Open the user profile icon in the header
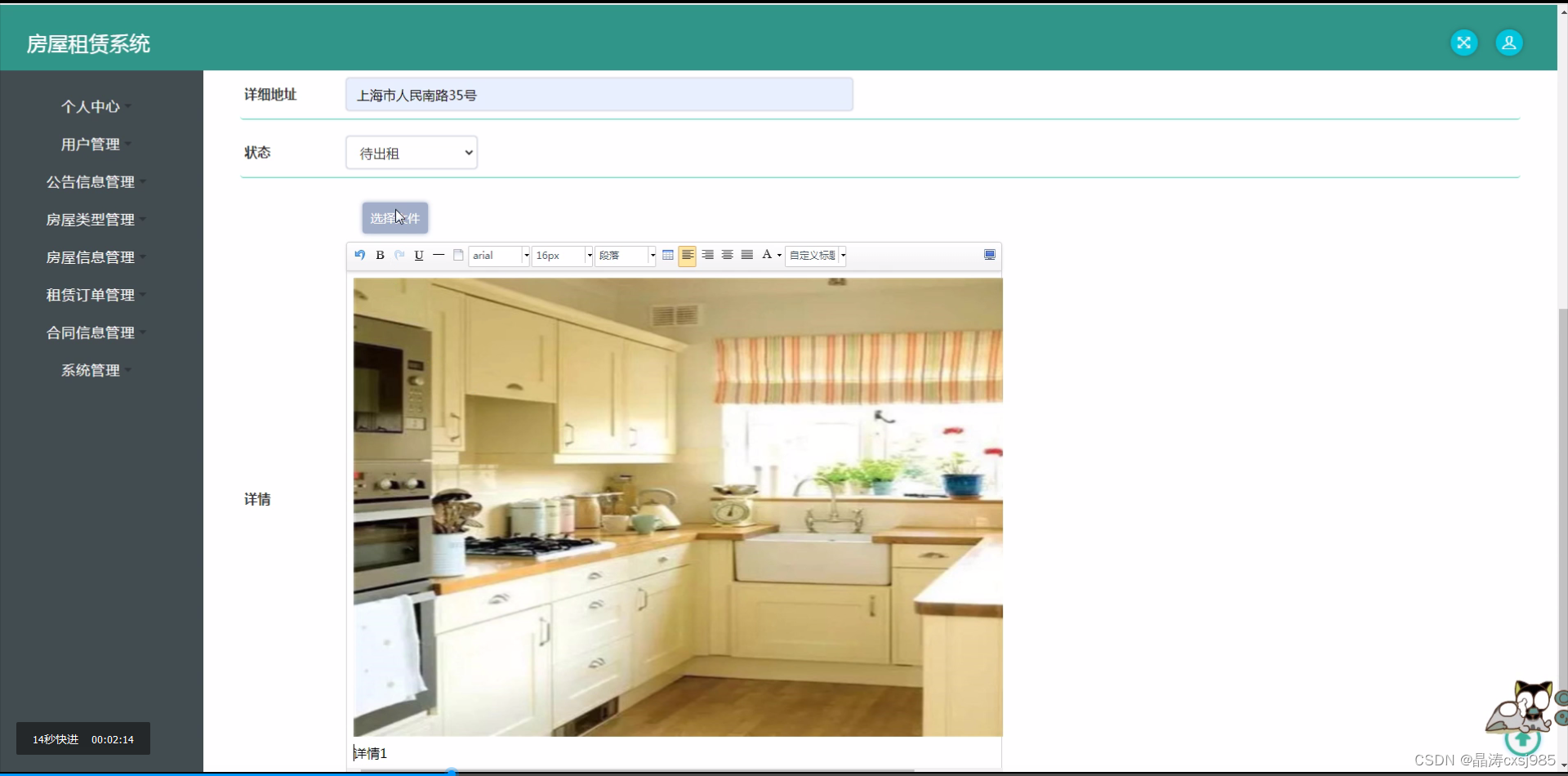 coord(1508,42)
